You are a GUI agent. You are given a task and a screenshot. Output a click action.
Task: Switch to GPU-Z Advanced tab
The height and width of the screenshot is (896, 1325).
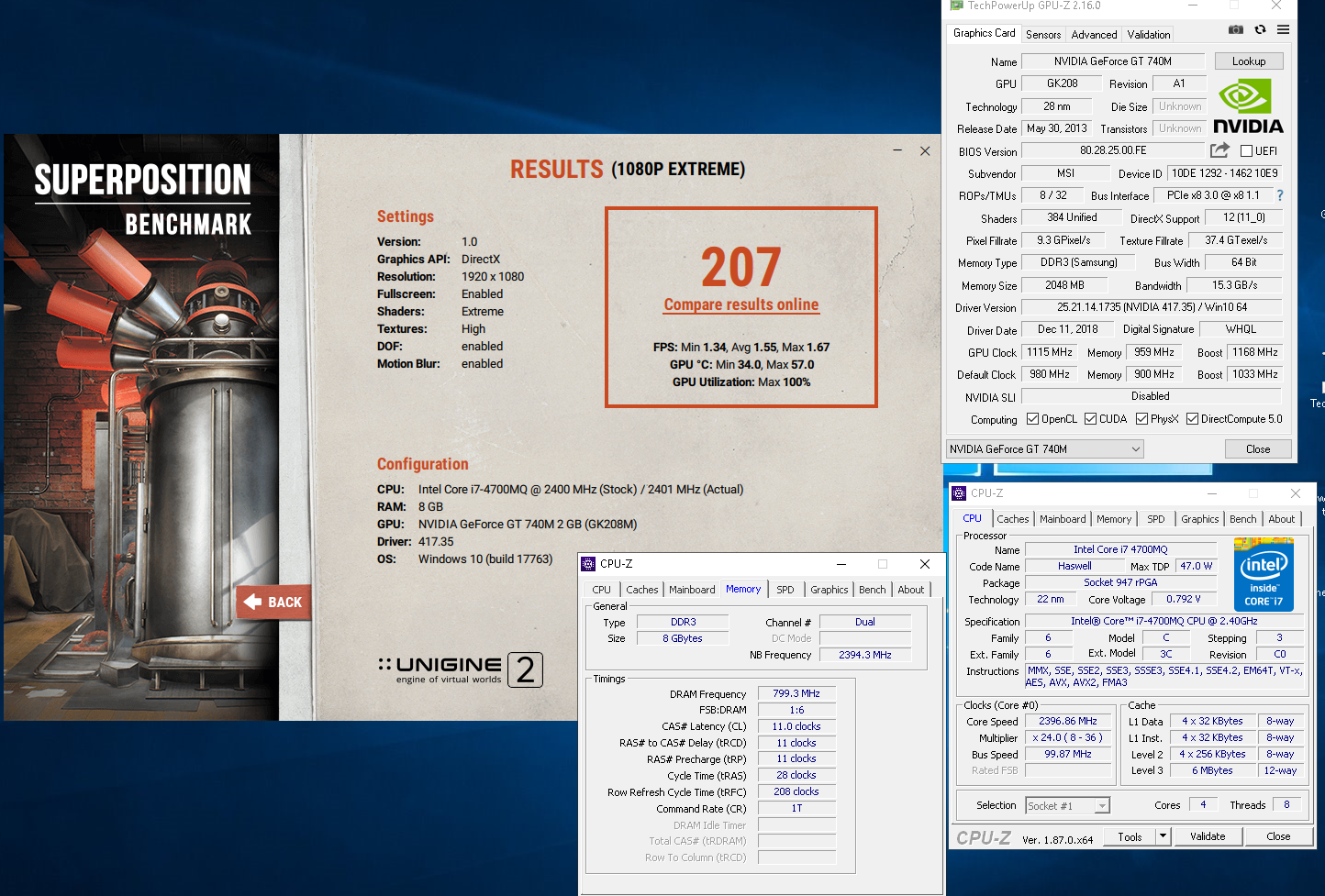1094,35
